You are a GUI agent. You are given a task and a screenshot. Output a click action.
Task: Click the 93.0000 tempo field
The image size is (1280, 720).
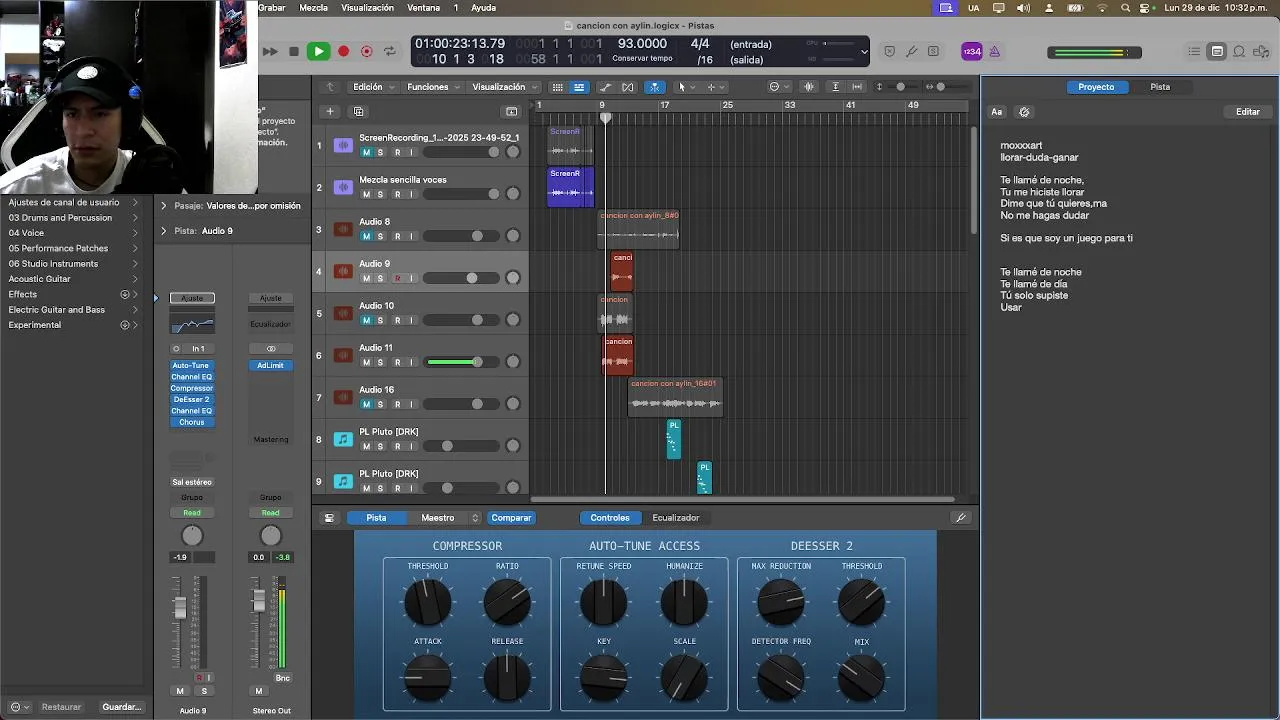click(642, 44)
